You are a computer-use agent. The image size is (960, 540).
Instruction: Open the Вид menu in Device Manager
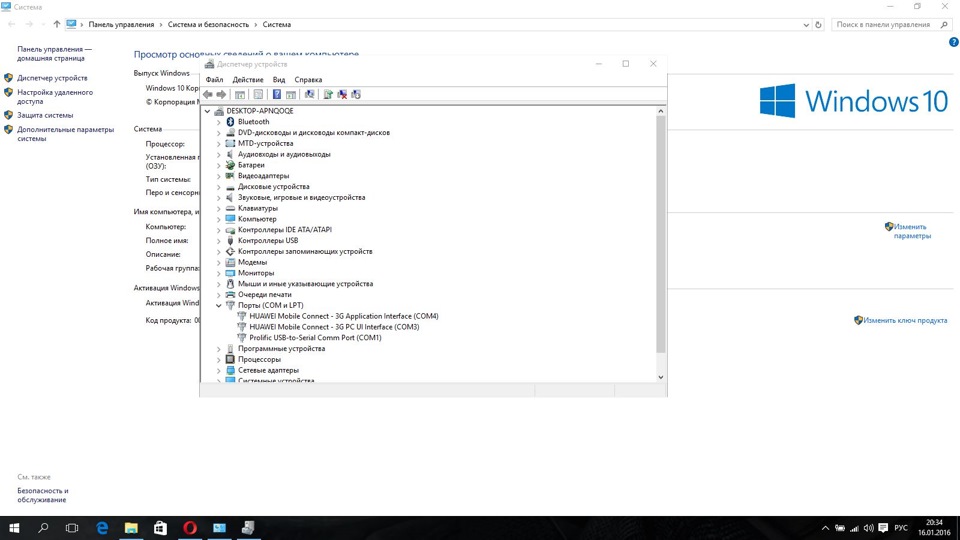pos(279,80)
